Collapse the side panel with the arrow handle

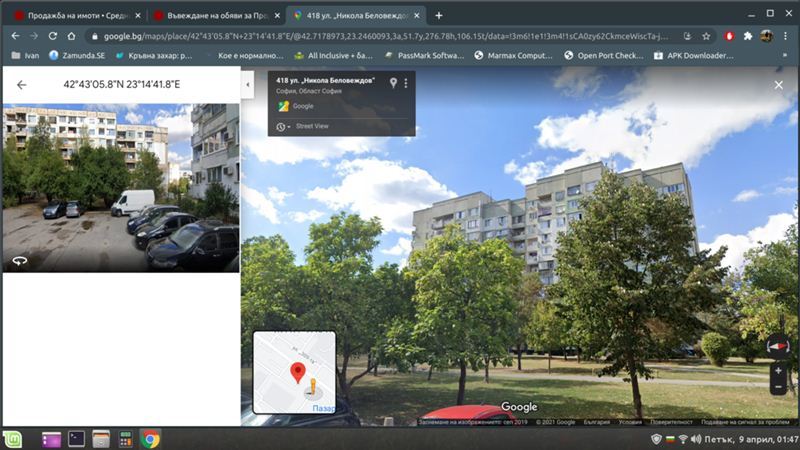tap(247, 86)
